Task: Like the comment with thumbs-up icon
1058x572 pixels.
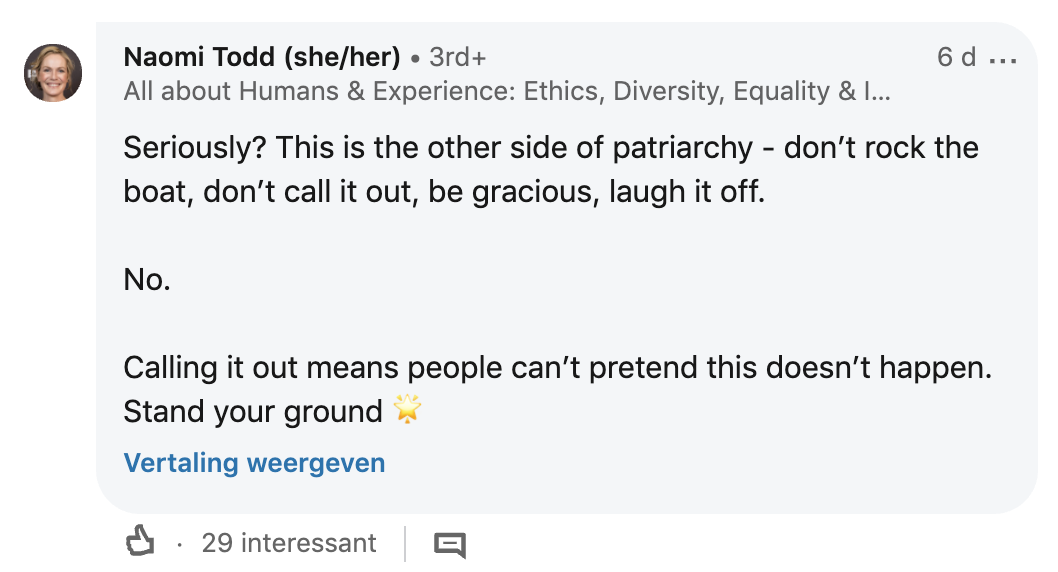Action: click(140, 543)
